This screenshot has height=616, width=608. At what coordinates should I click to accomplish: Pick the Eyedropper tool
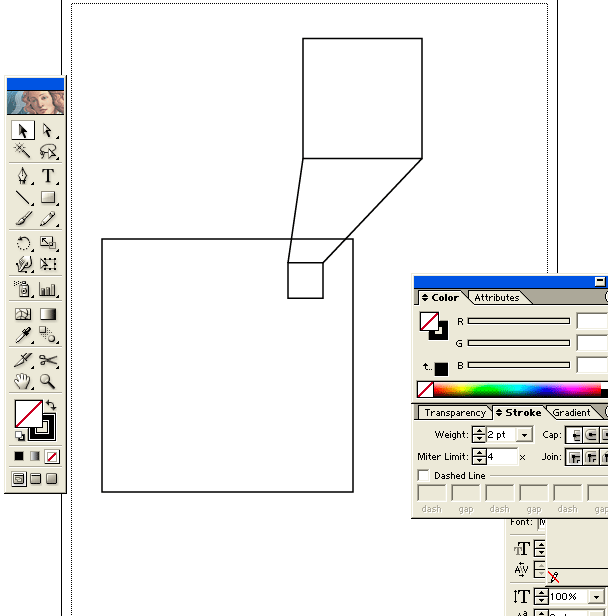(22, 337)
